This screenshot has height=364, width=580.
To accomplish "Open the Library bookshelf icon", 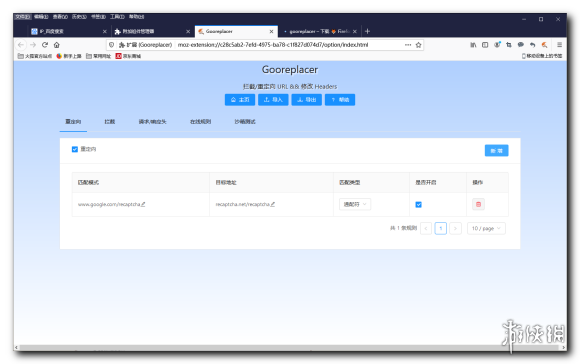I will pos(473,45).
